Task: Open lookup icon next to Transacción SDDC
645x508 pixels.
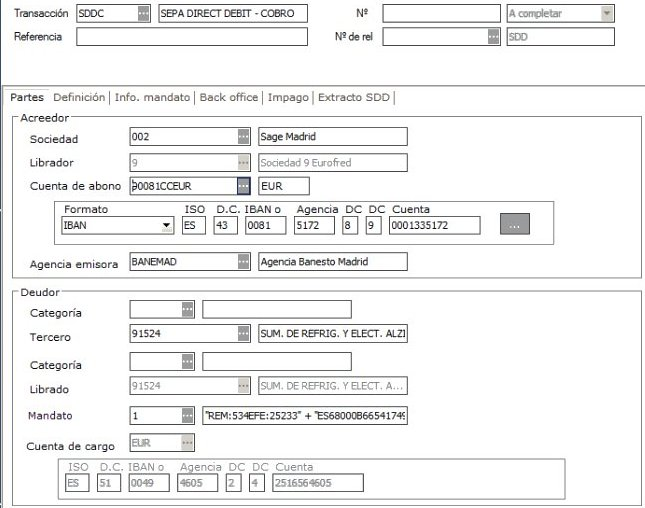Action: 143,14
